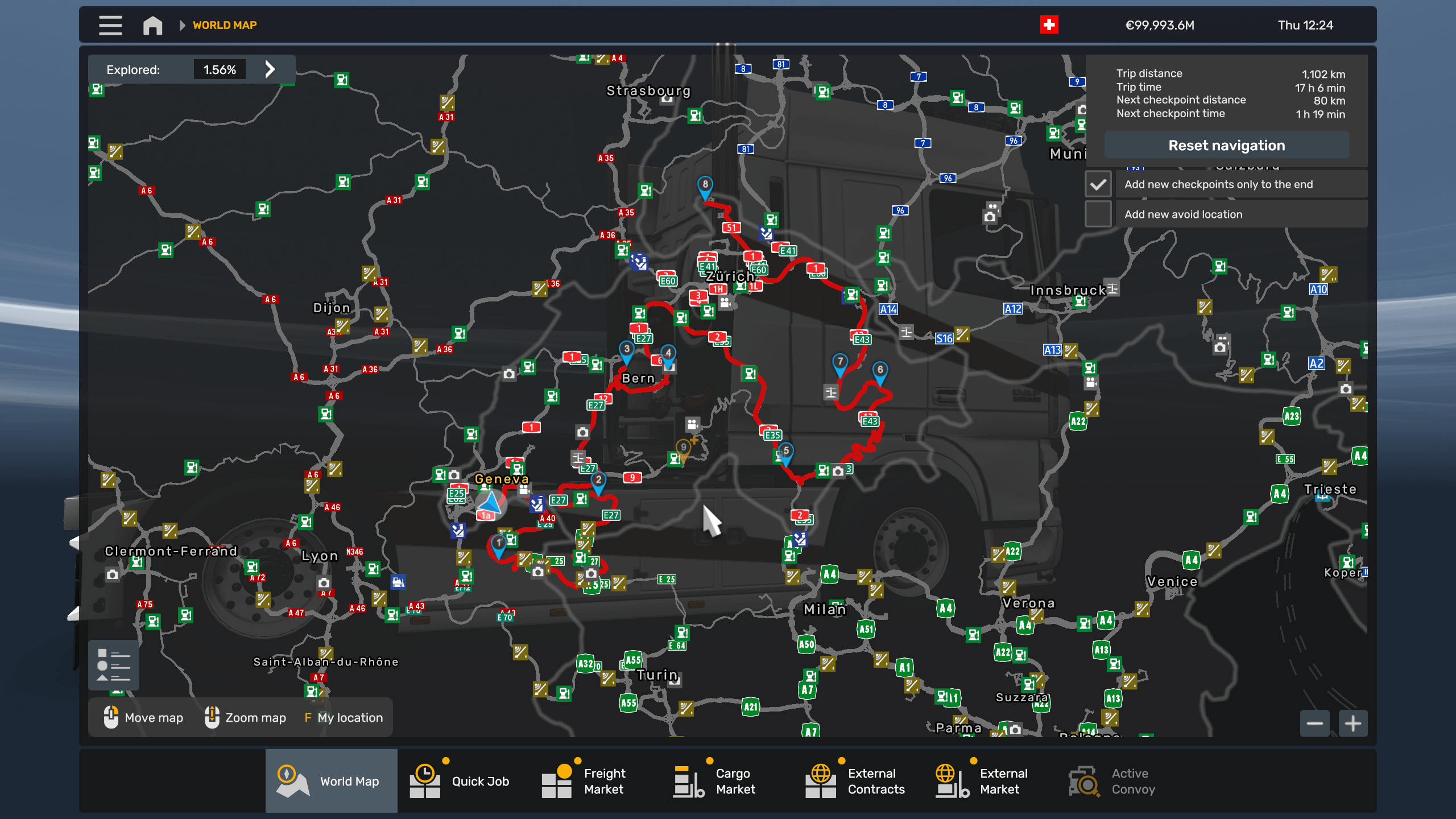
Task: Click the breadcrumb arrow before World Map
Action: (182, 25)
